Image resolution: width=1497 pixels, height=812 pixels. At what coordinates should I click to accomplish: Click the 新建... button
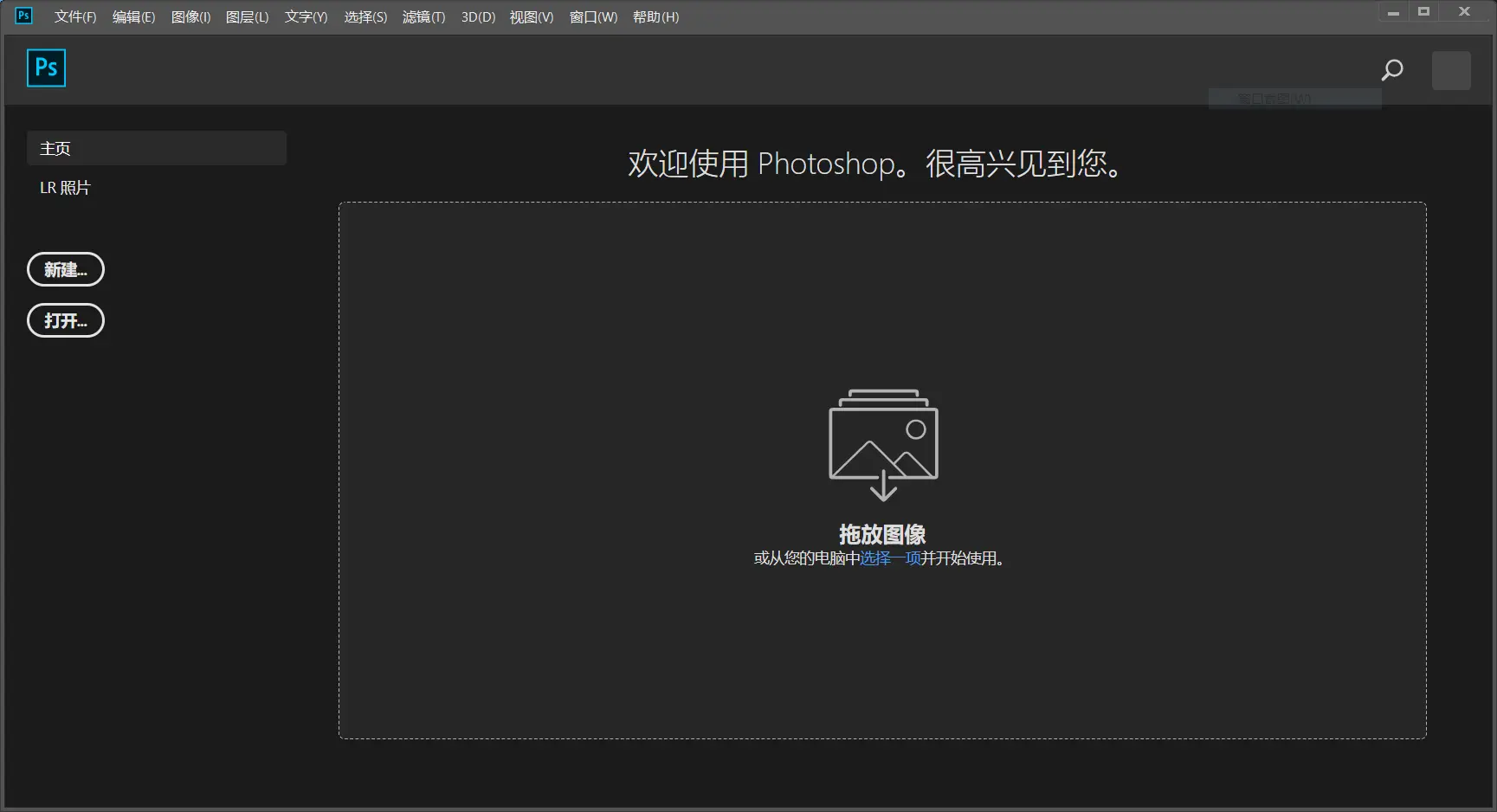pyautogui.click(x=66, y=269)
